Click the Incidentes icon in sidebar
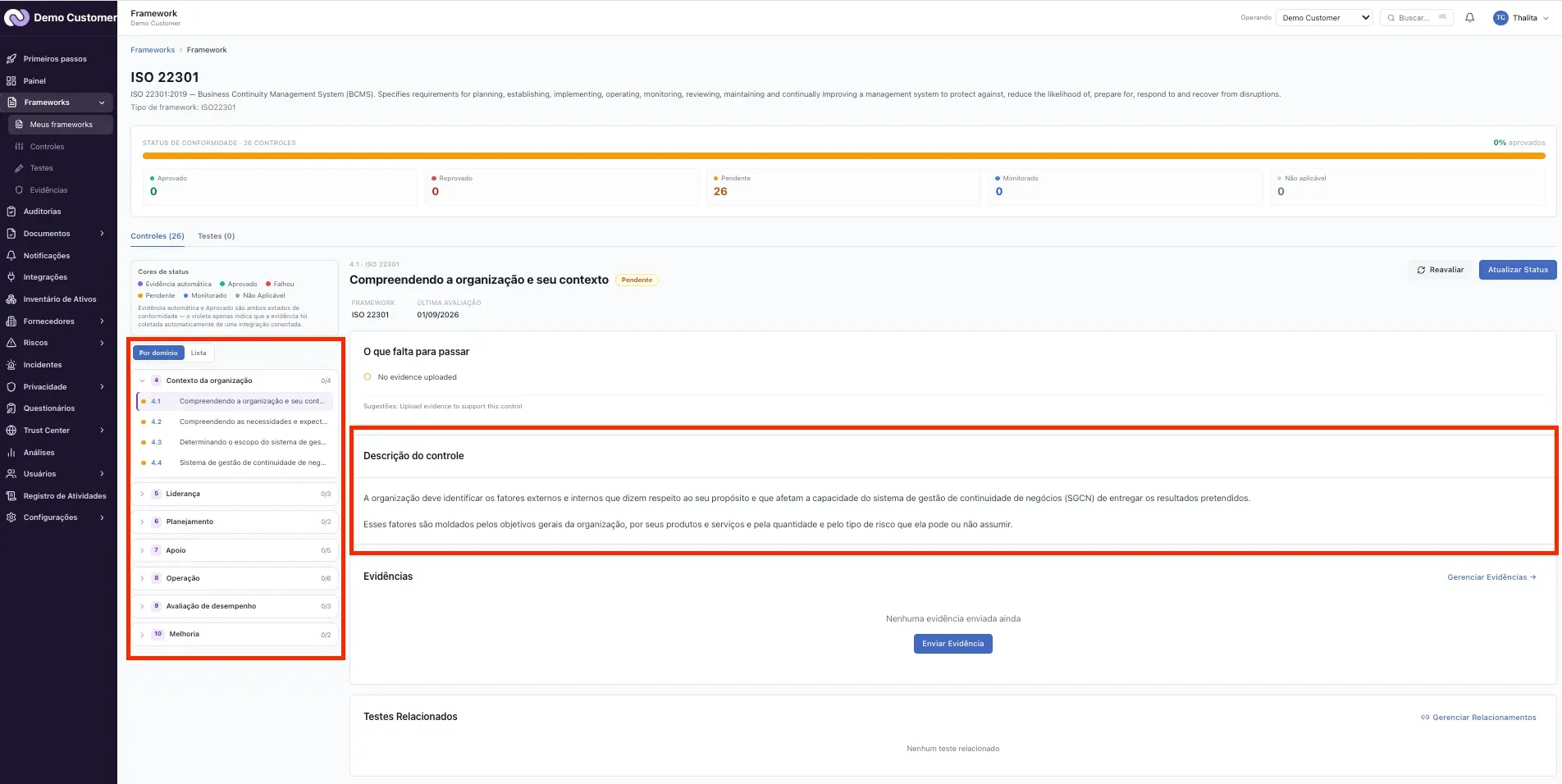1562x784 pixels. 11,365
